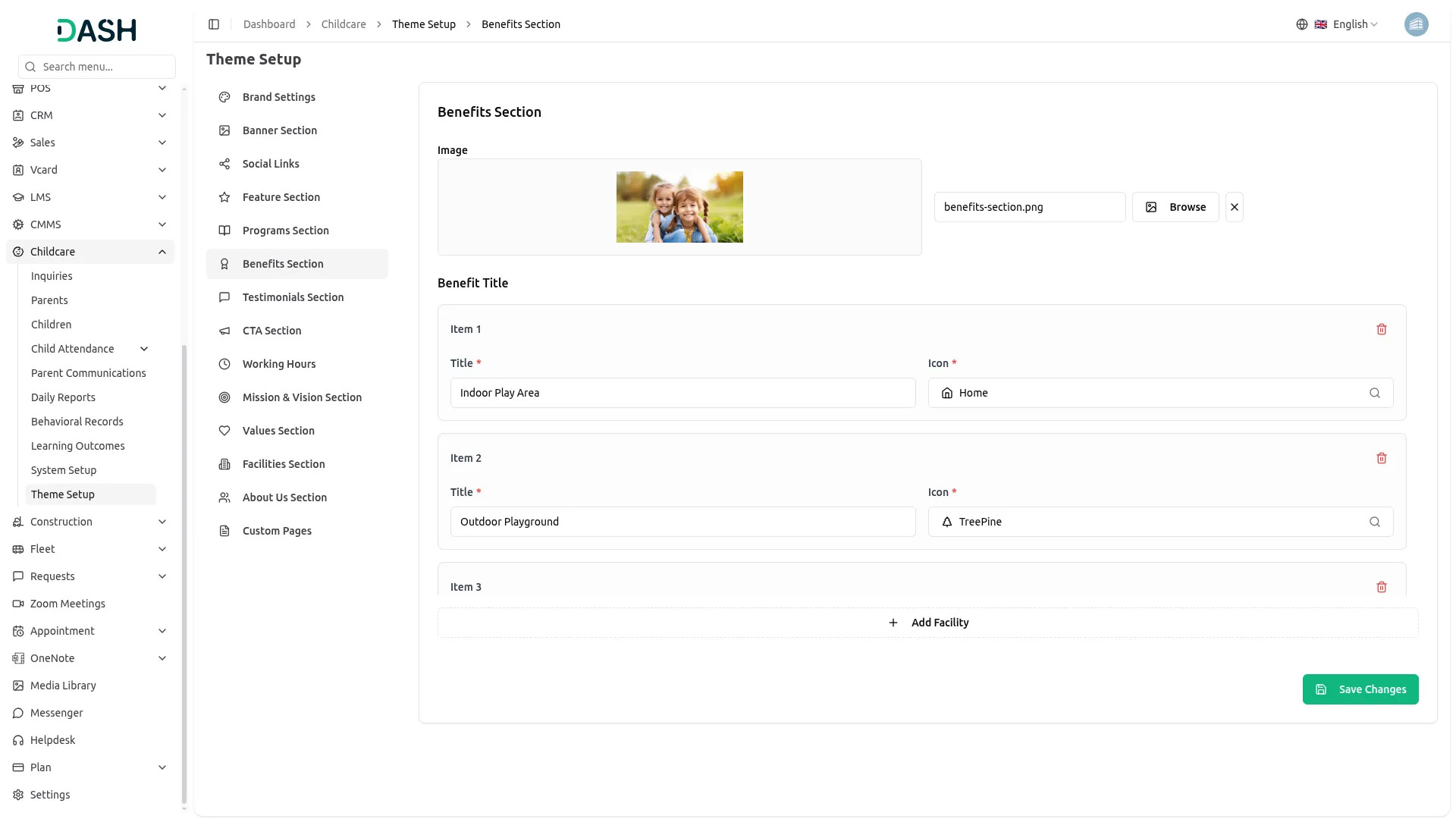Open English language dropdown
1456x819 pixels.
pyautogui.click(x=1354, y=24)
